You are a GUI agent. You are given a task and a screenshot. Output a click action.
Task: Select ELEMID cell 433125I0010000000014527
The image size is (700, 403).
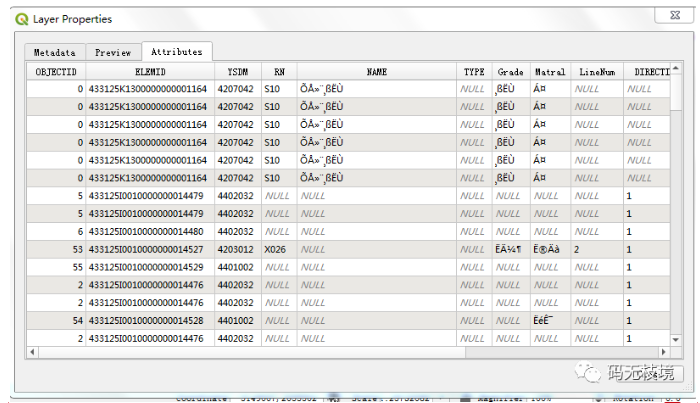[150, 249]
